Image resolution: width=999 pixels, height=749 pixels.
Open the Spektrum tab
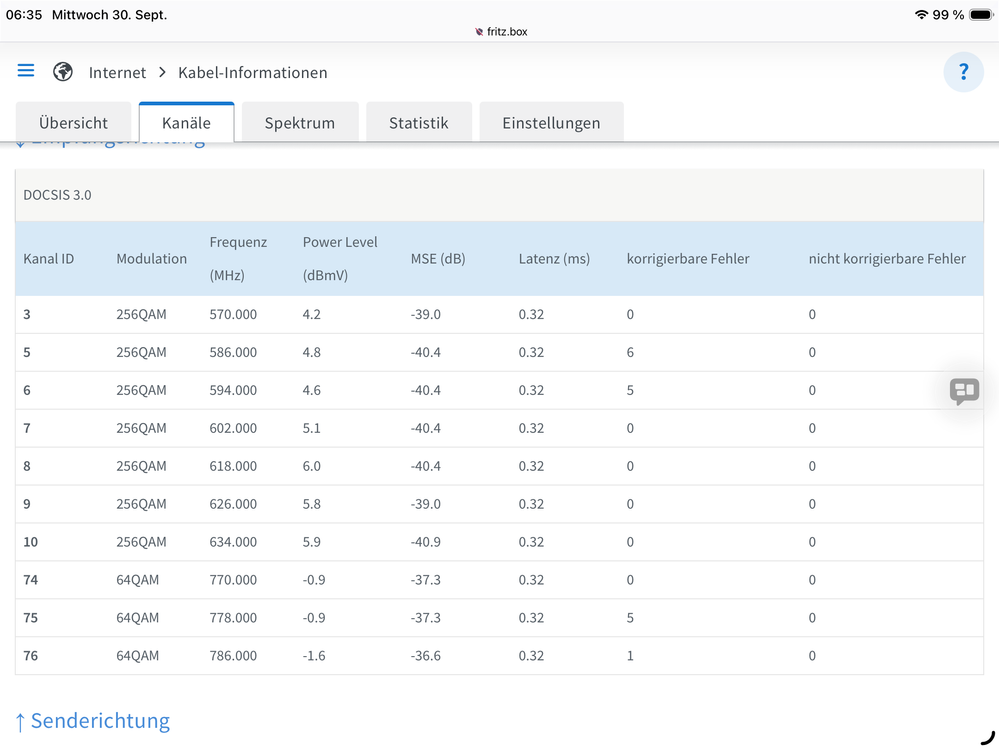point(300,122)
